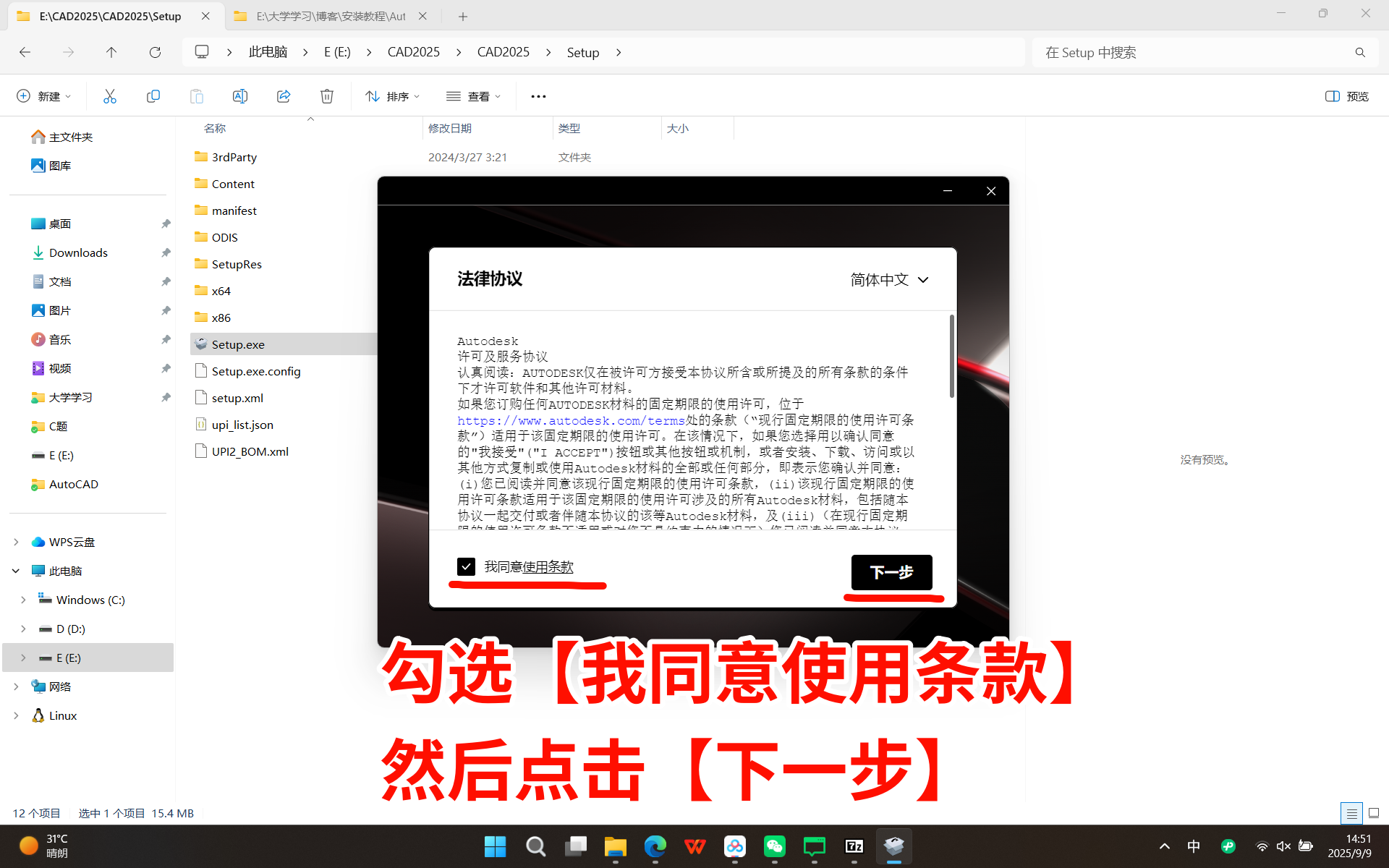Switch to the large icons view toggle
The height and width of the screenshot is (868, 1389).
1374,813
